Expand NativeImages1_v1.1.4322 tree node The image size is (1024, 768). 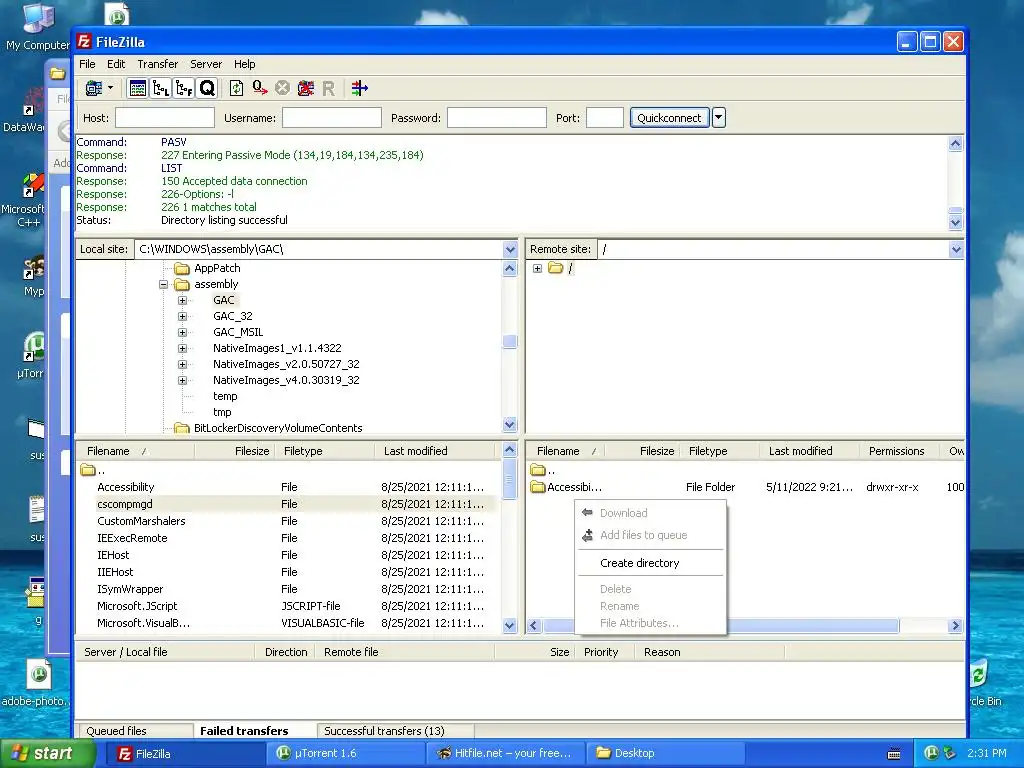182,348
